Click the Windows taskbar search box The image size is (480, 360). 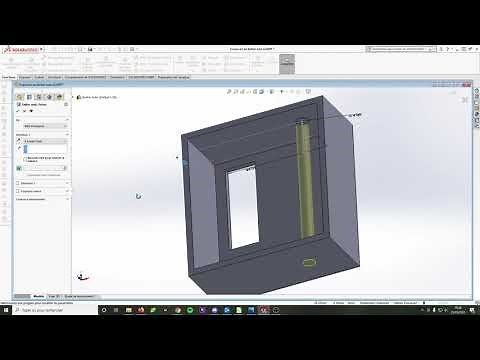(x=55, y=310)
